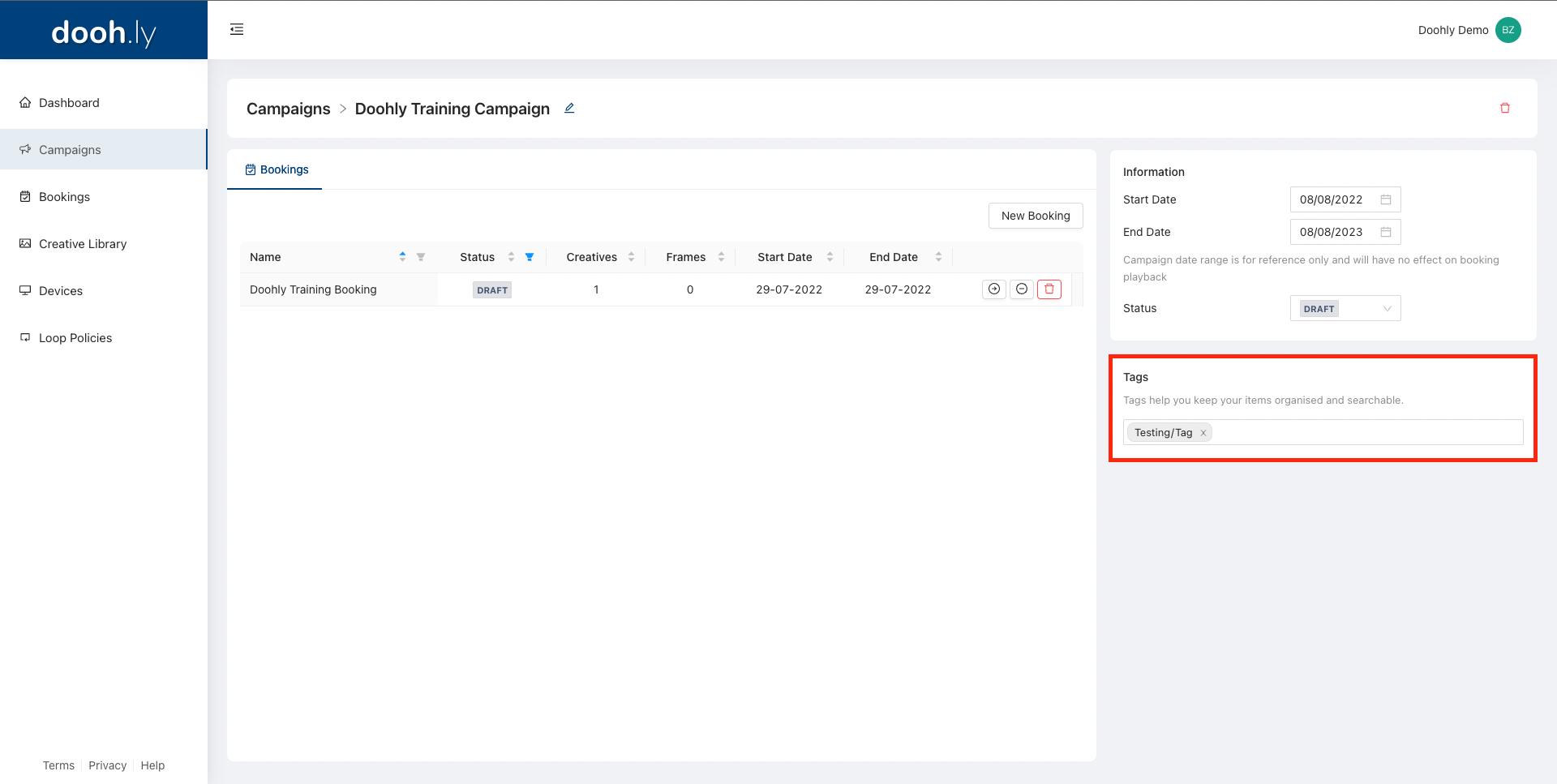Image resolution: width=1557 pixels, height=784 pixels.
Task: Open the Name column filter
Action: tap(421, 257)
